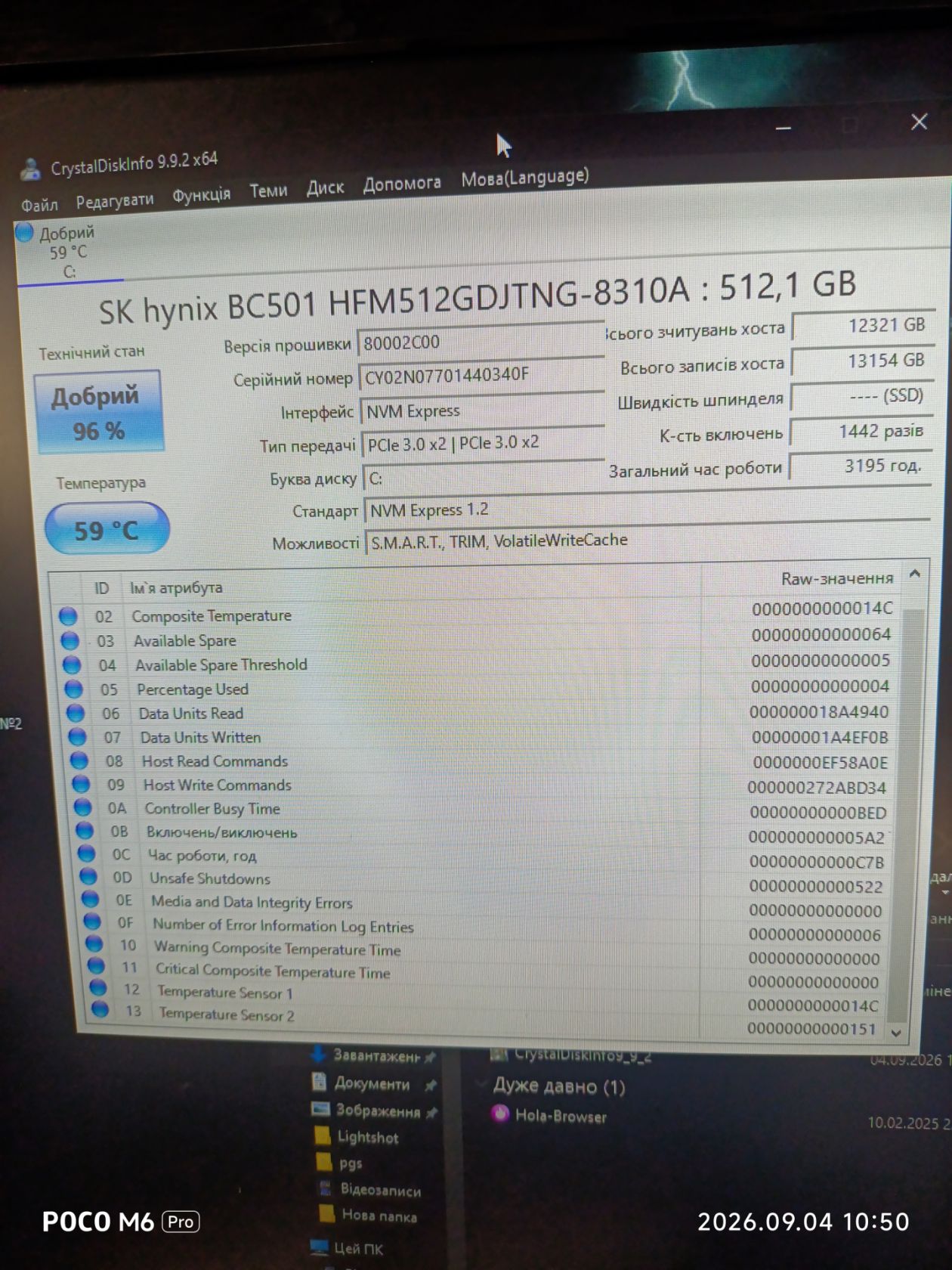Click the status orb beside Percentage Used
The image size is (952, 1270).
(73, 689)
